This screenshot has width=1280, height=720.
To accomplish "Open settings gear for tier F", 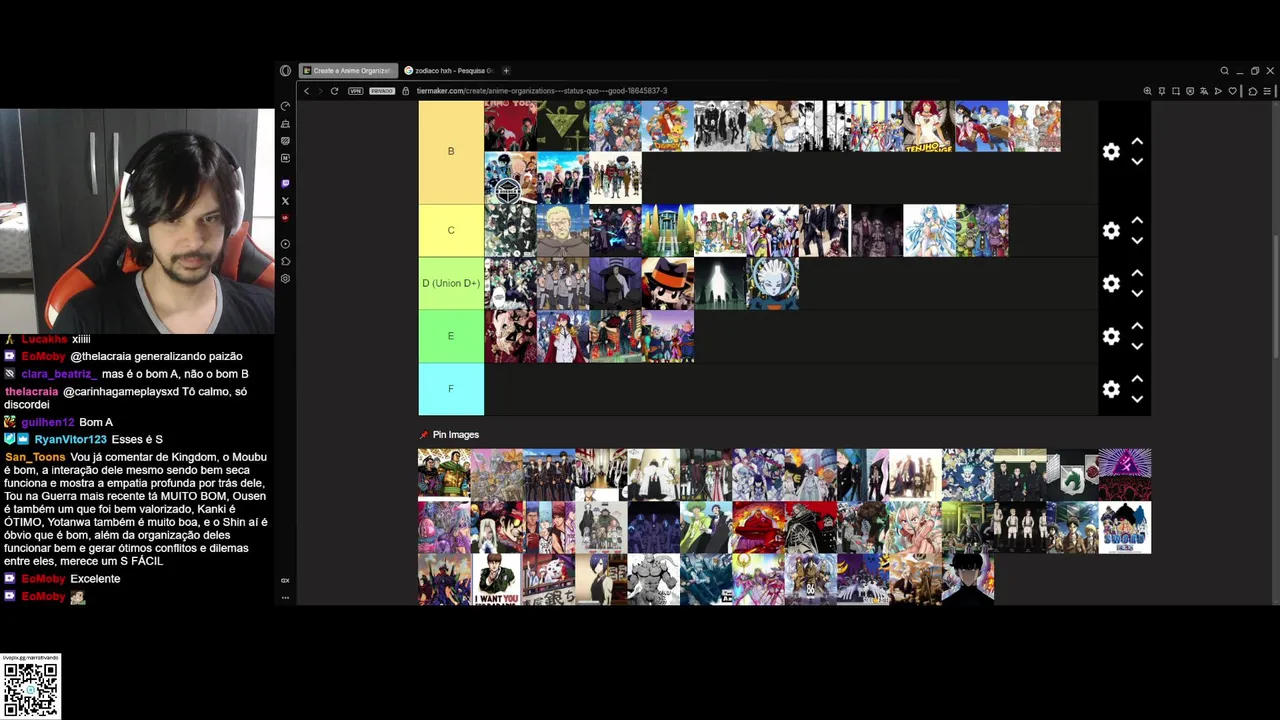I will pos(1111,389).
